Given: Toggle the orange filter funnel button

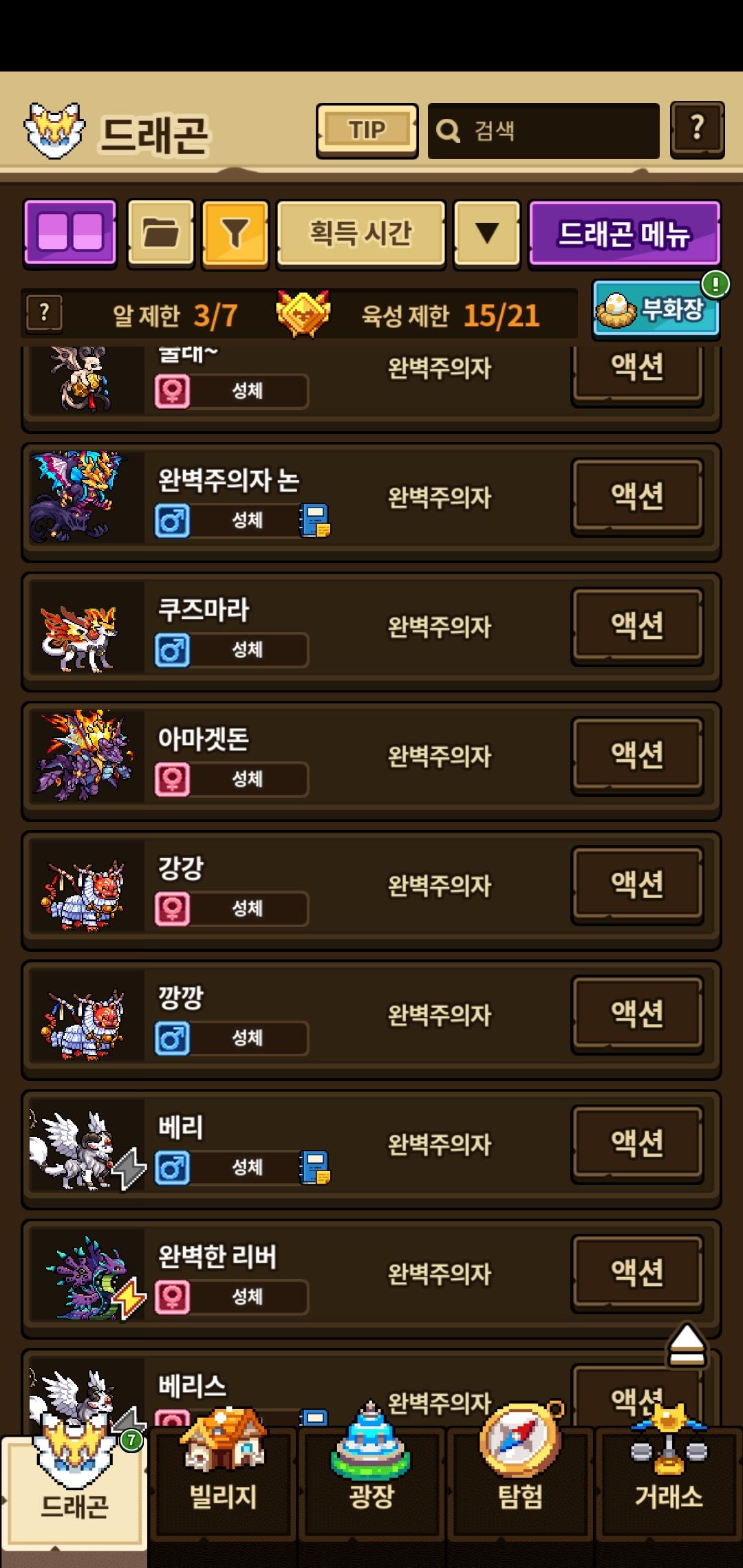Looking at the screenshot, I should pos(235,232).
